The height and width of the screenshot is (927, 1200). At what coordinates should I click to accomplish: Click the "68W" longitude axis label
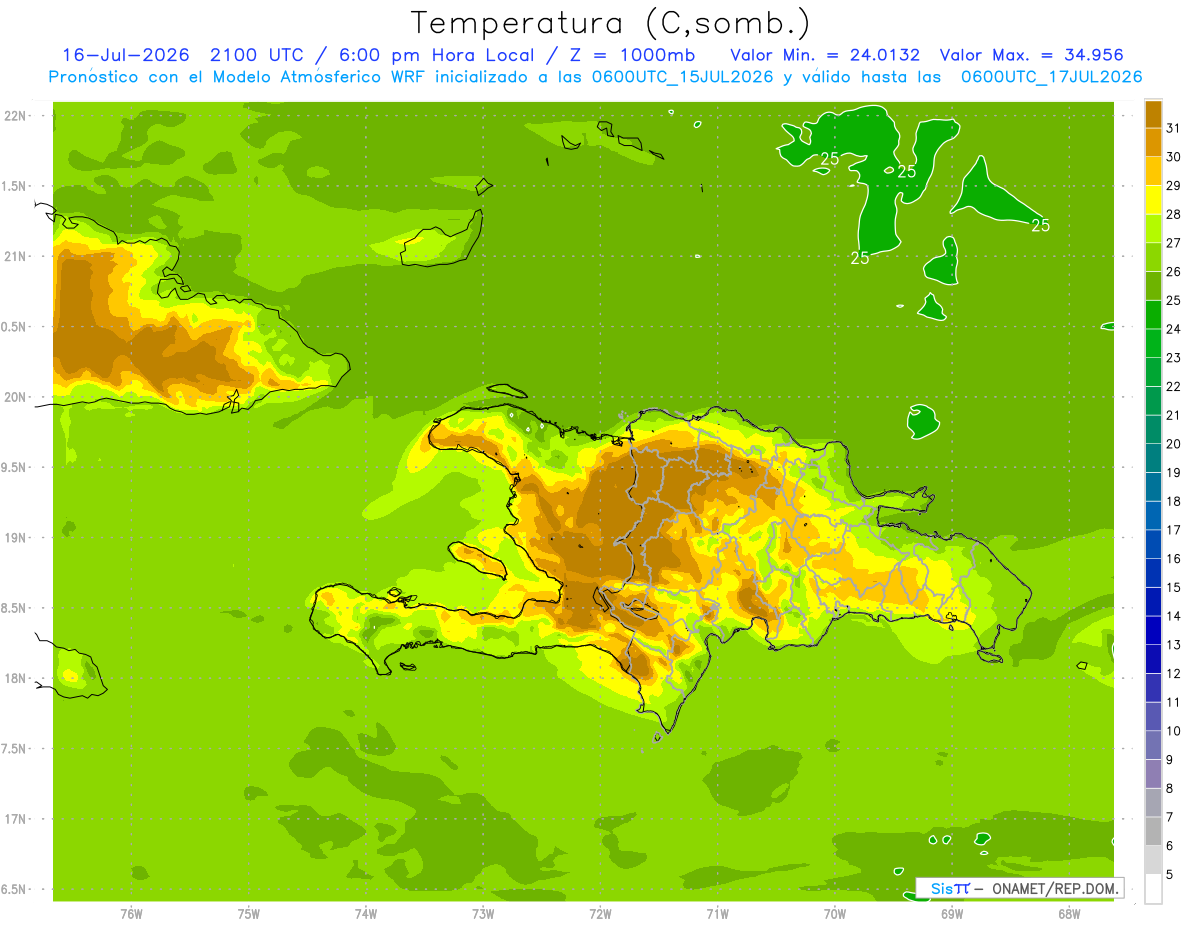(x=1069, y=913)
